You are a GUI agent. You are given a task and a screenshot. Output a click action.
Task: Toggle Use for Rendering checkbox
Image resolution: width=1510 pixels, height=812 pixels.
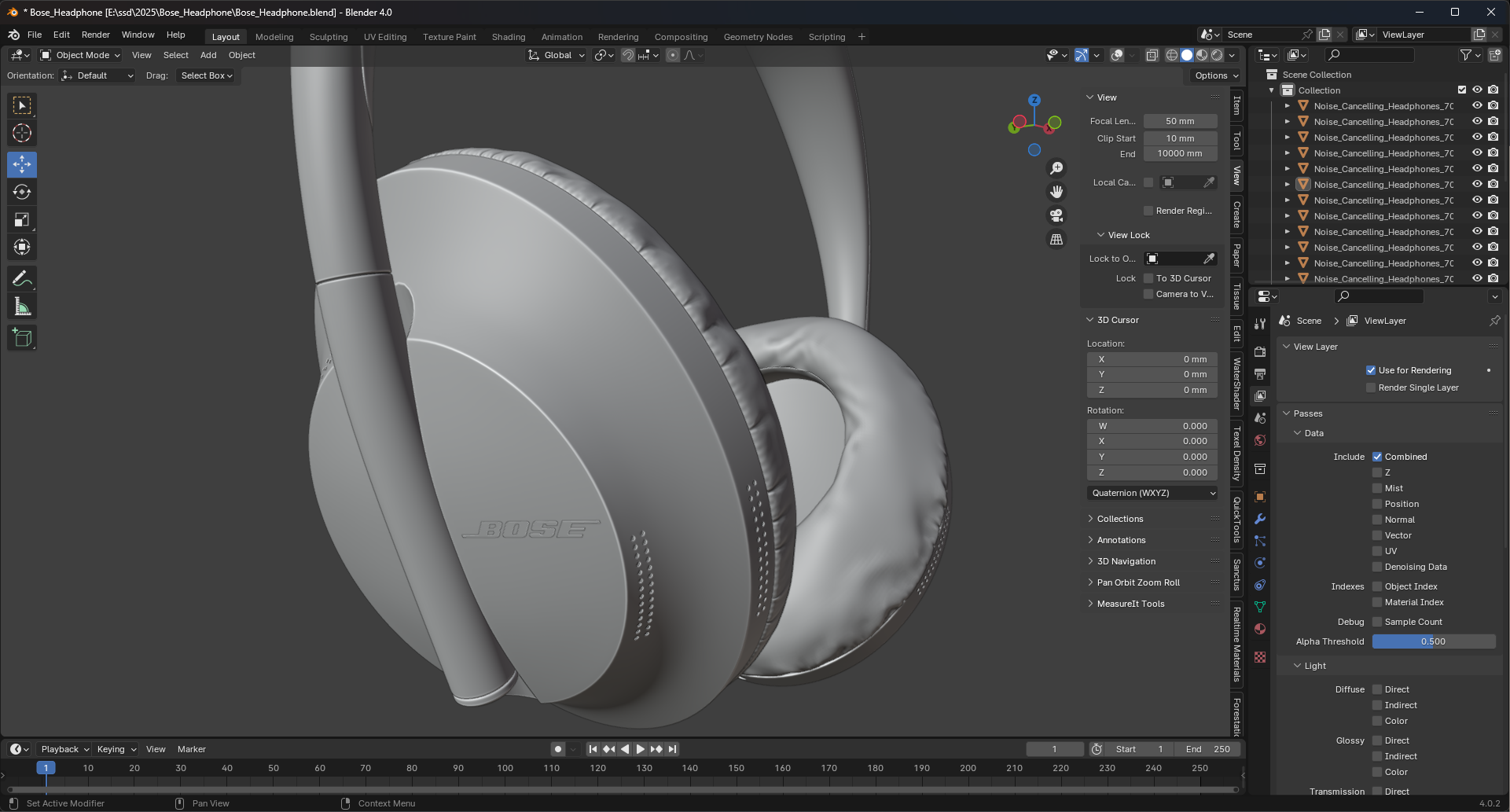pyautogui.click(x=1371, y=370)
